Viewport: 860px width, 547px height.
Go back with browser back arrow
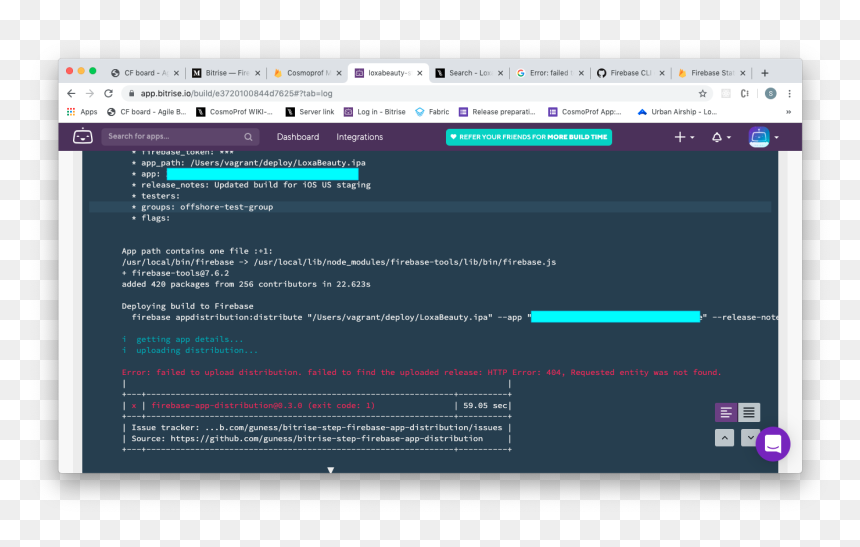point(71,93)
